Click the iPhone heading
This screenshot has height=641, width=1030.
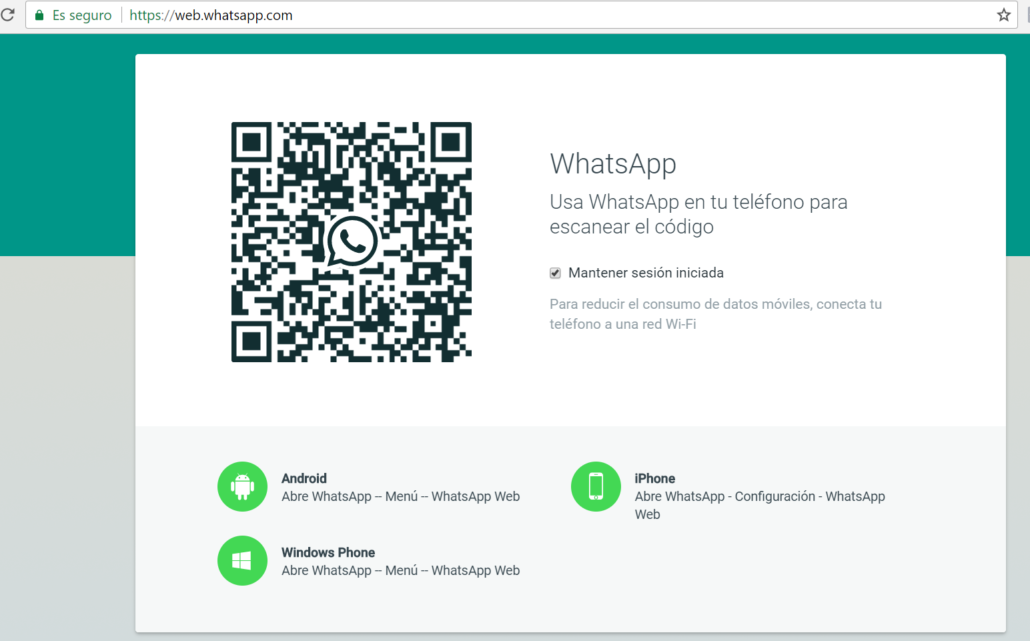tap(655, 478)
